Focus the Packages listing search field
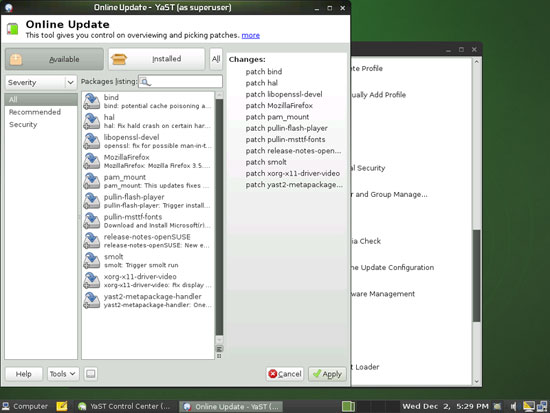The height and width of the screenshot is (413, 550). pos(181,82)
